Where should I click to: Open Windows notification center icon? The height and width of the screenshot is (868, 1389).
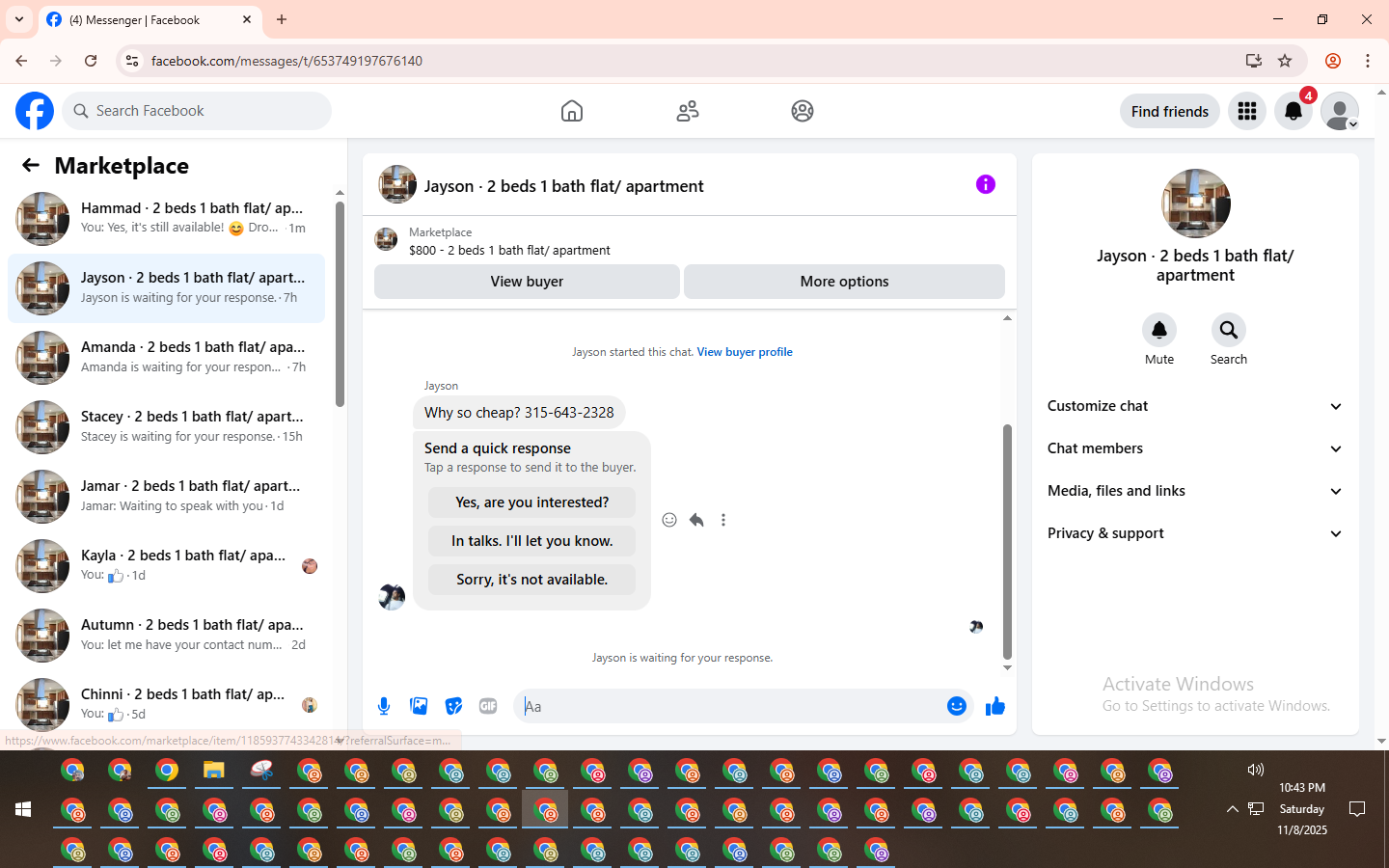click(x=1357, y=809)
